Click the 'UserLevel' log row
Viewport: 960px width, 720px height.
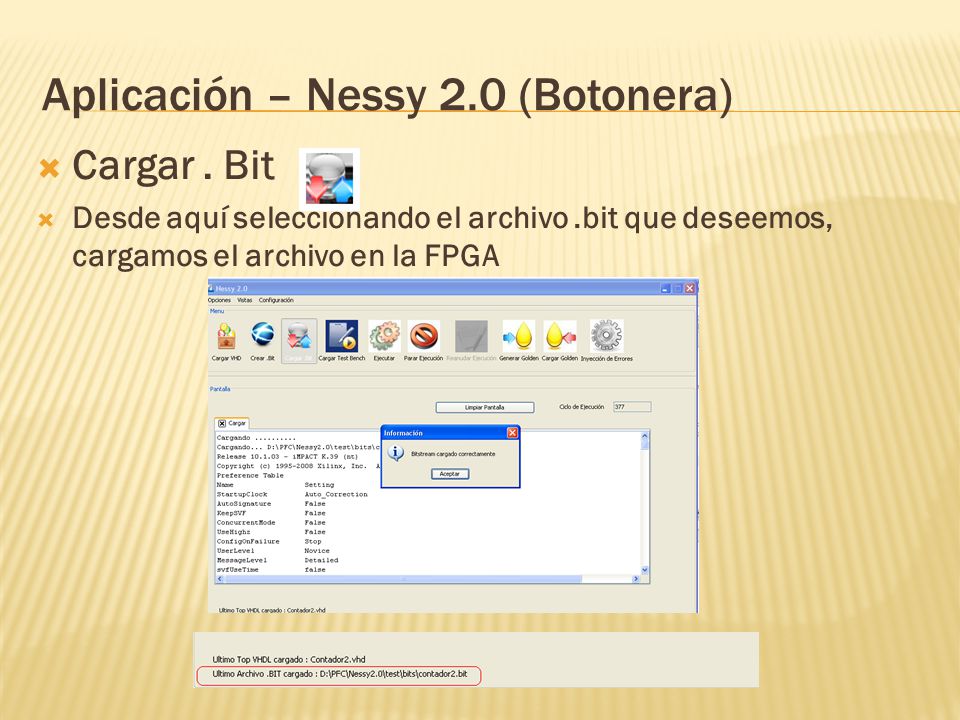(273, 551)
